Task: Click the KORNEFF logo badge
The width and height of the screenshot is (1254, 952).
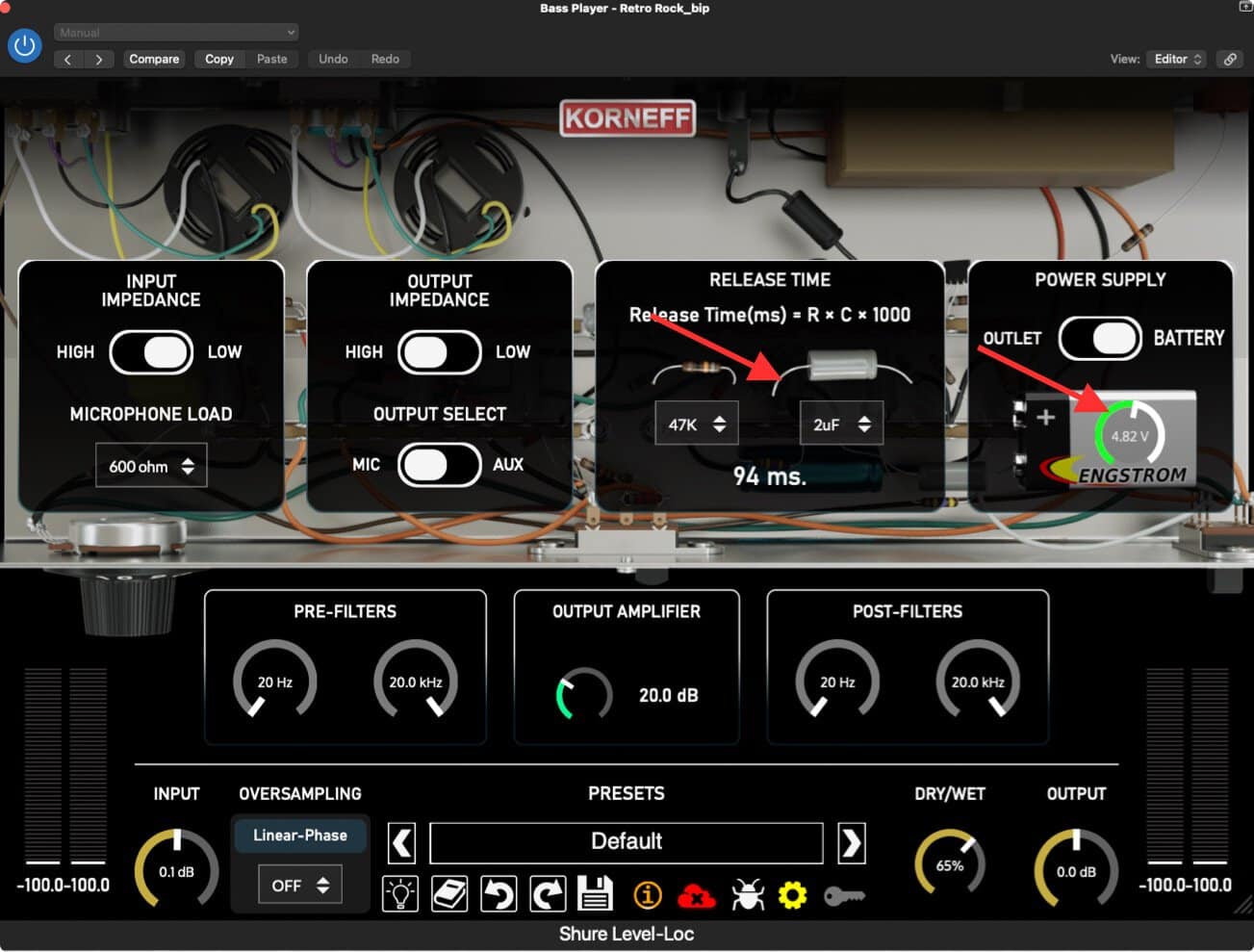Action: pyautogui.click(x=627, y=118)
